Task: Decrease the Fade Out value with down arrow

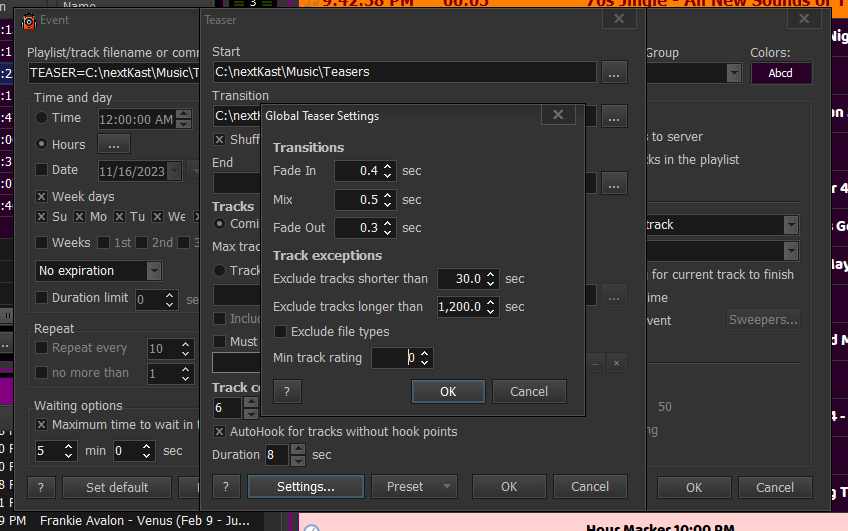Action: [389, 233]
